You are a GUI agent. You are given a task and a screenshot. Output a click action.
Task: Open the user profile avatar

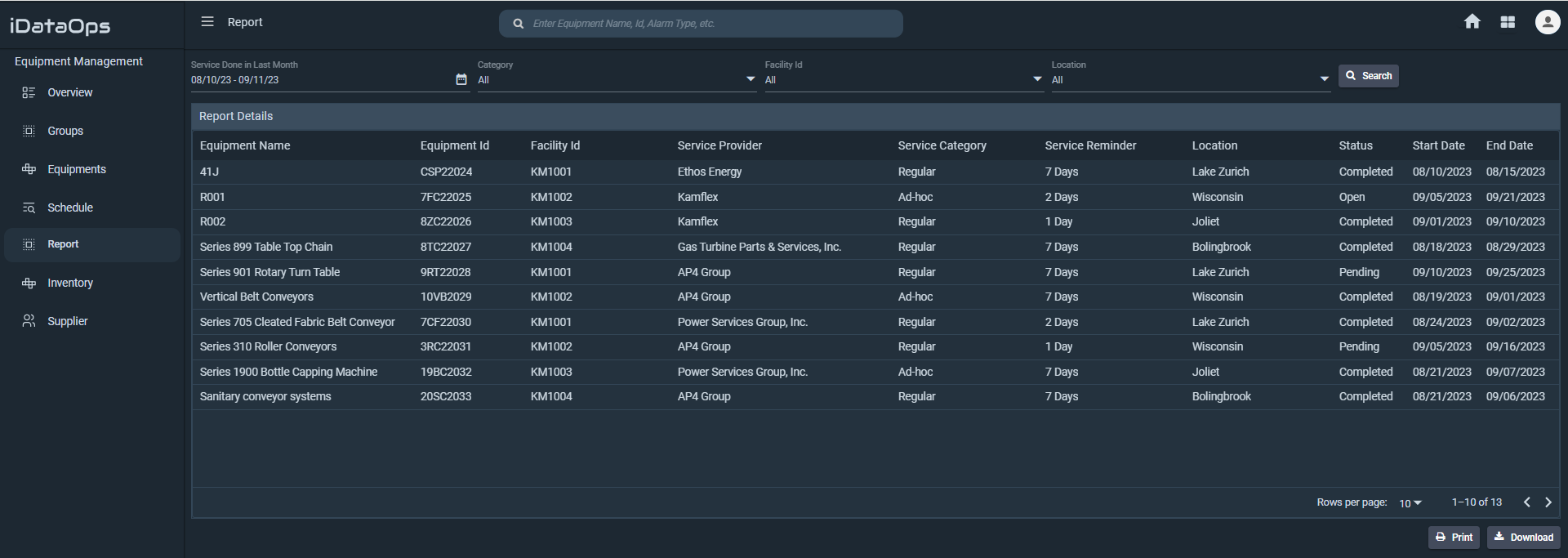click(x=1547, y=22)
